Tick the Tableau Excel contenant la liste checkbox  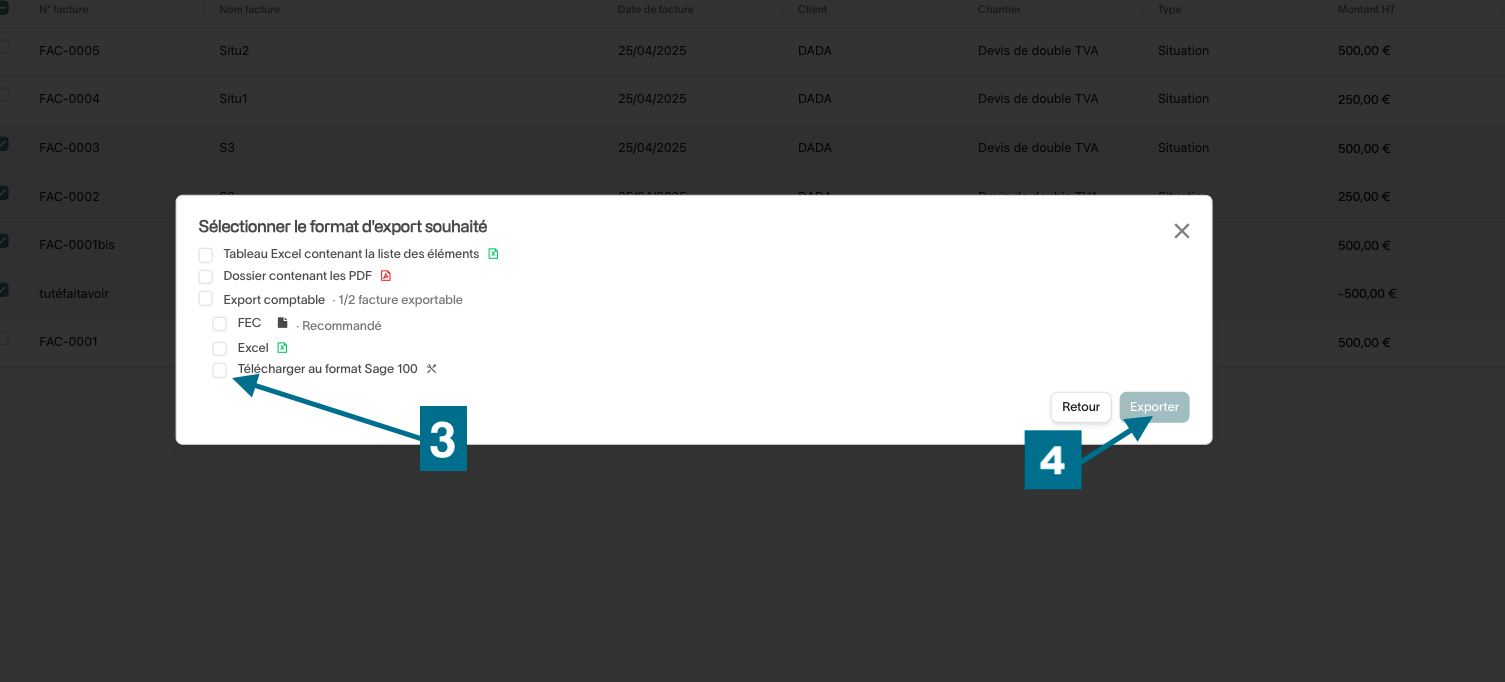(x=206, y=255)
